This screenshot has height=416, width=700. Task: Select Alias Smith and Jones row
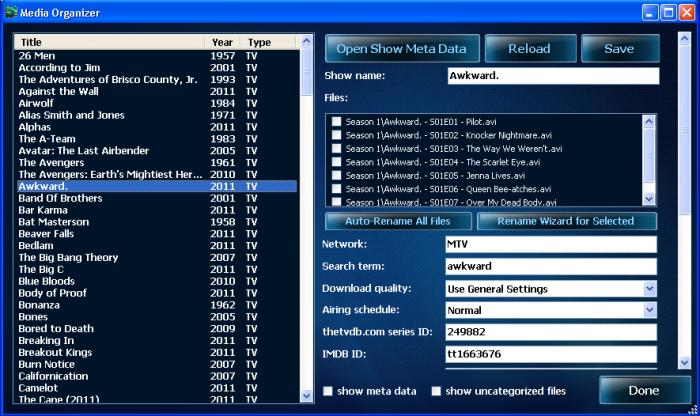157,115
